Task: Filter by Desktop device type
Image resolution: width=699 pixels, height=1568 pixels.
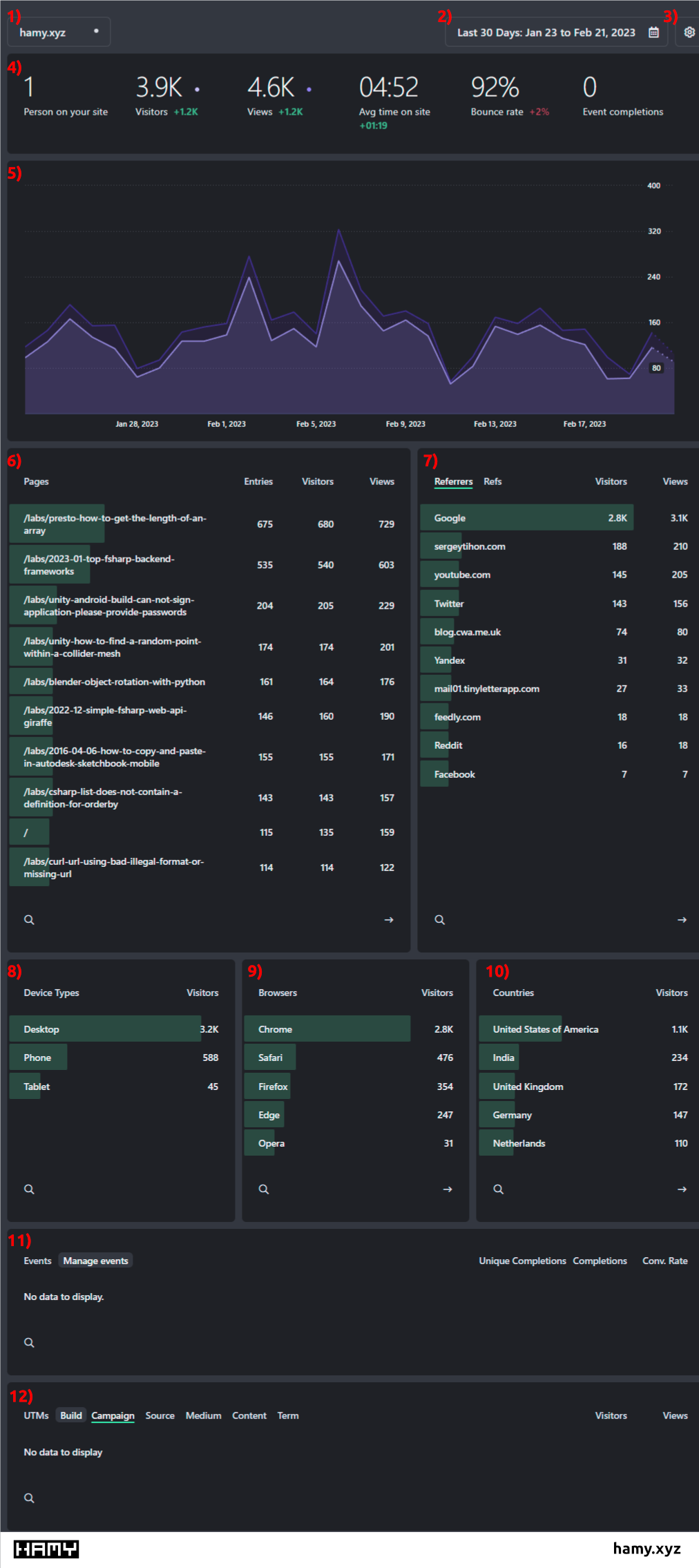Action: (121, 1029)
